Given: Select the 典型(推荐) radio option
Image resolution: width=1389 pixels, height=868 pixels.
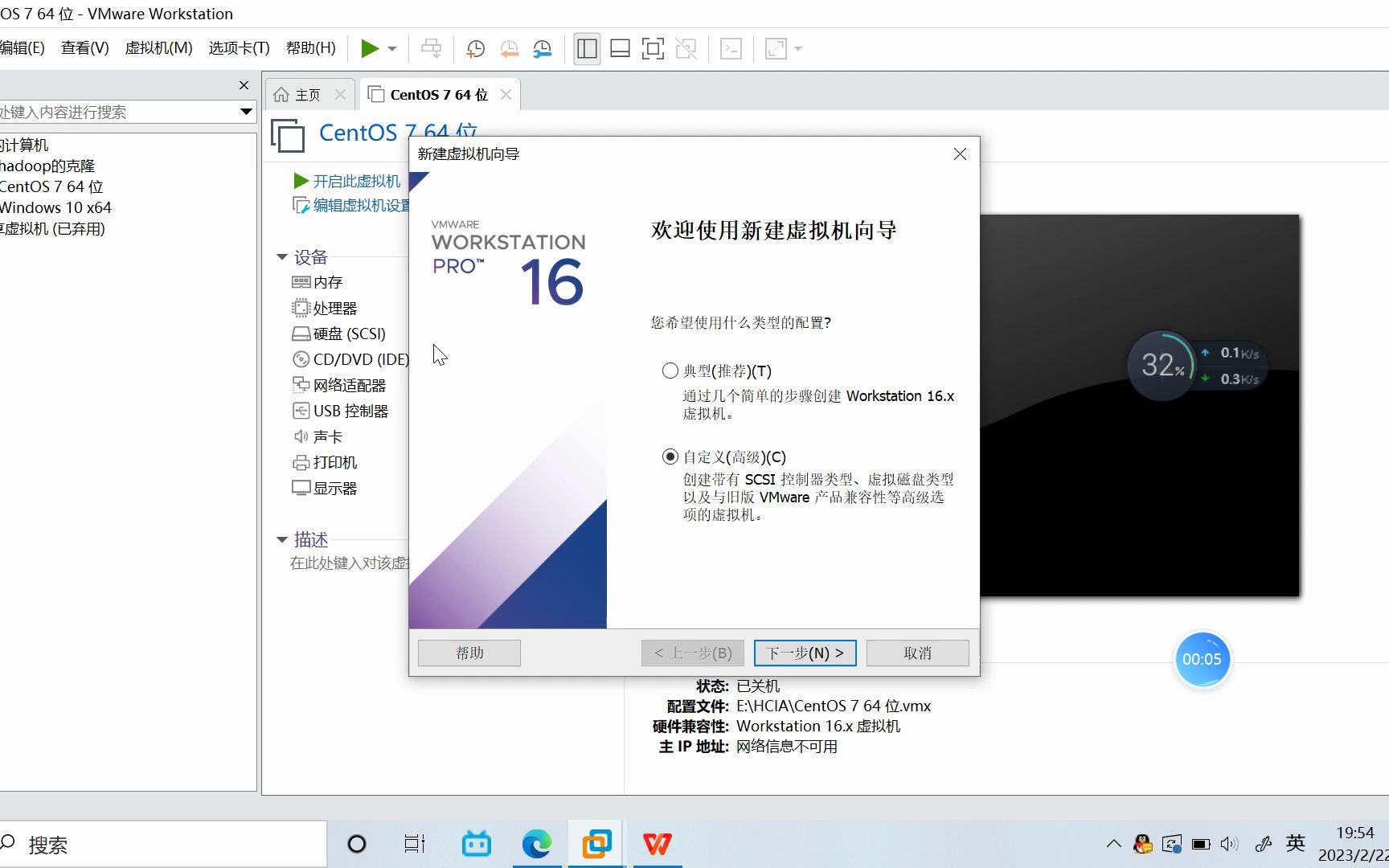Looking at the screenshot, I should [x=670, y=371].
